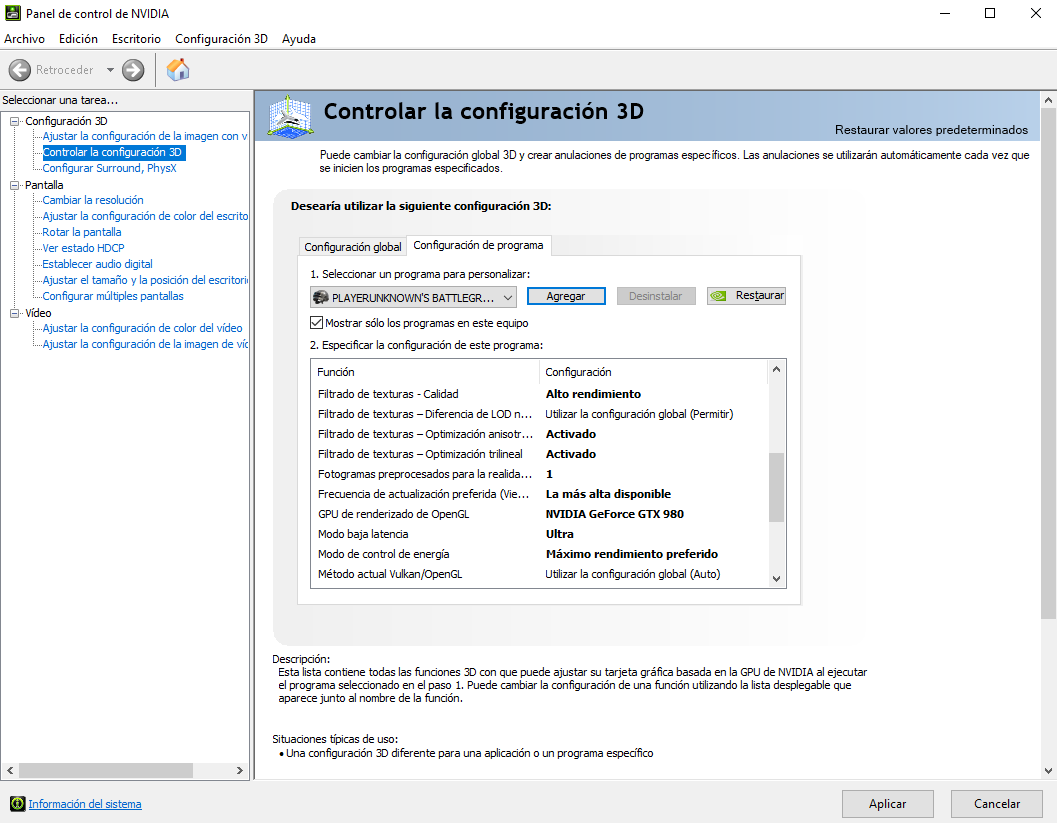Select Ajustar la configuración de la imagen con vista previa

[145, 136]
